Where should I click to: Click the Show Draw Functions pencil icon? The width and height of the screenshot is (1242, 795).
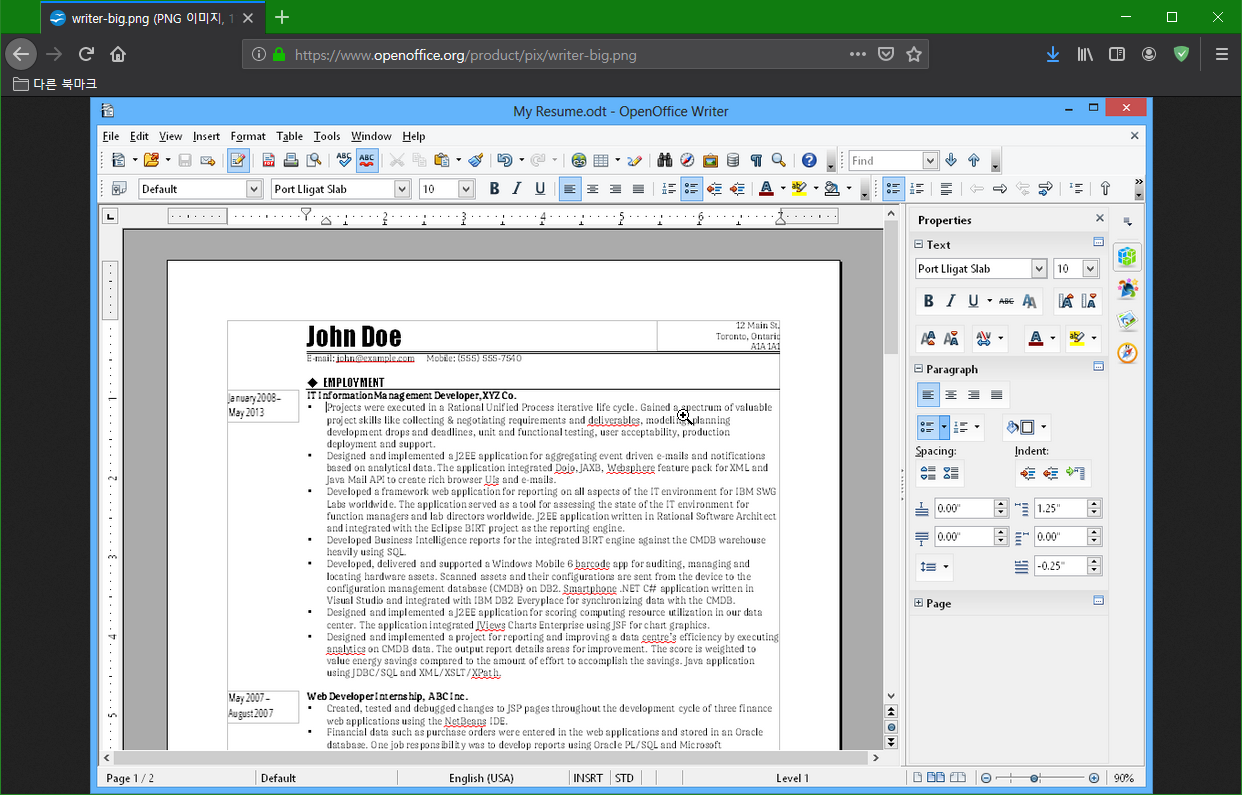click(635, 160)
